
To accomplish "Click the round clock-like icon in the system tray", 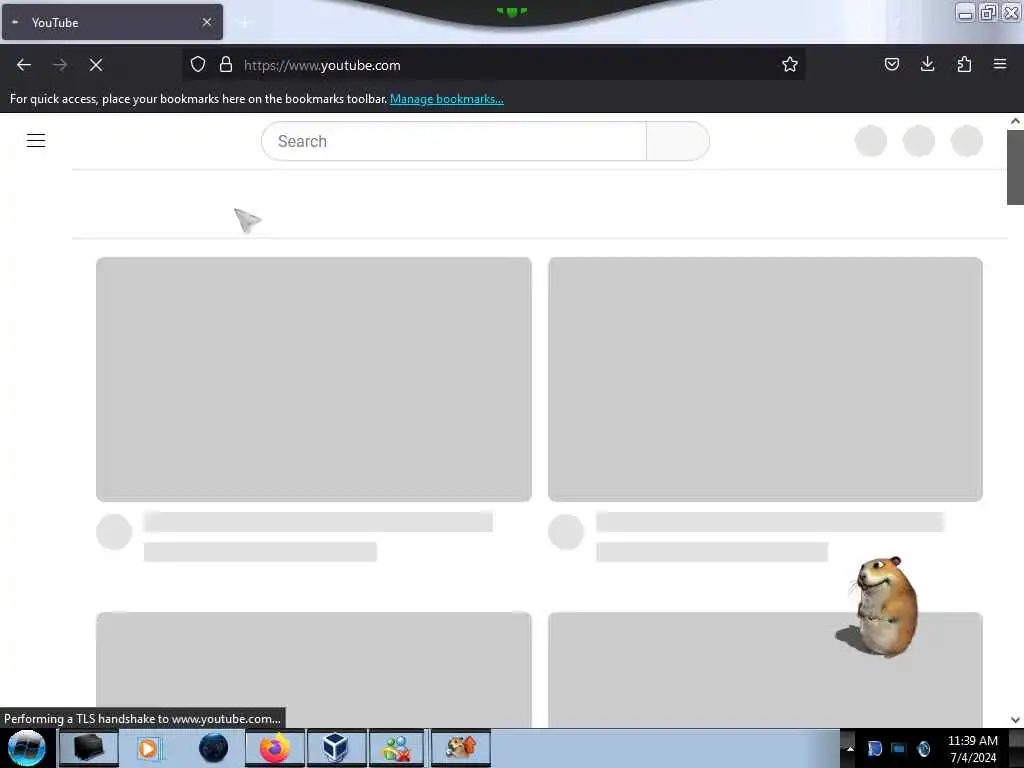I will click(x=923, y=748).
